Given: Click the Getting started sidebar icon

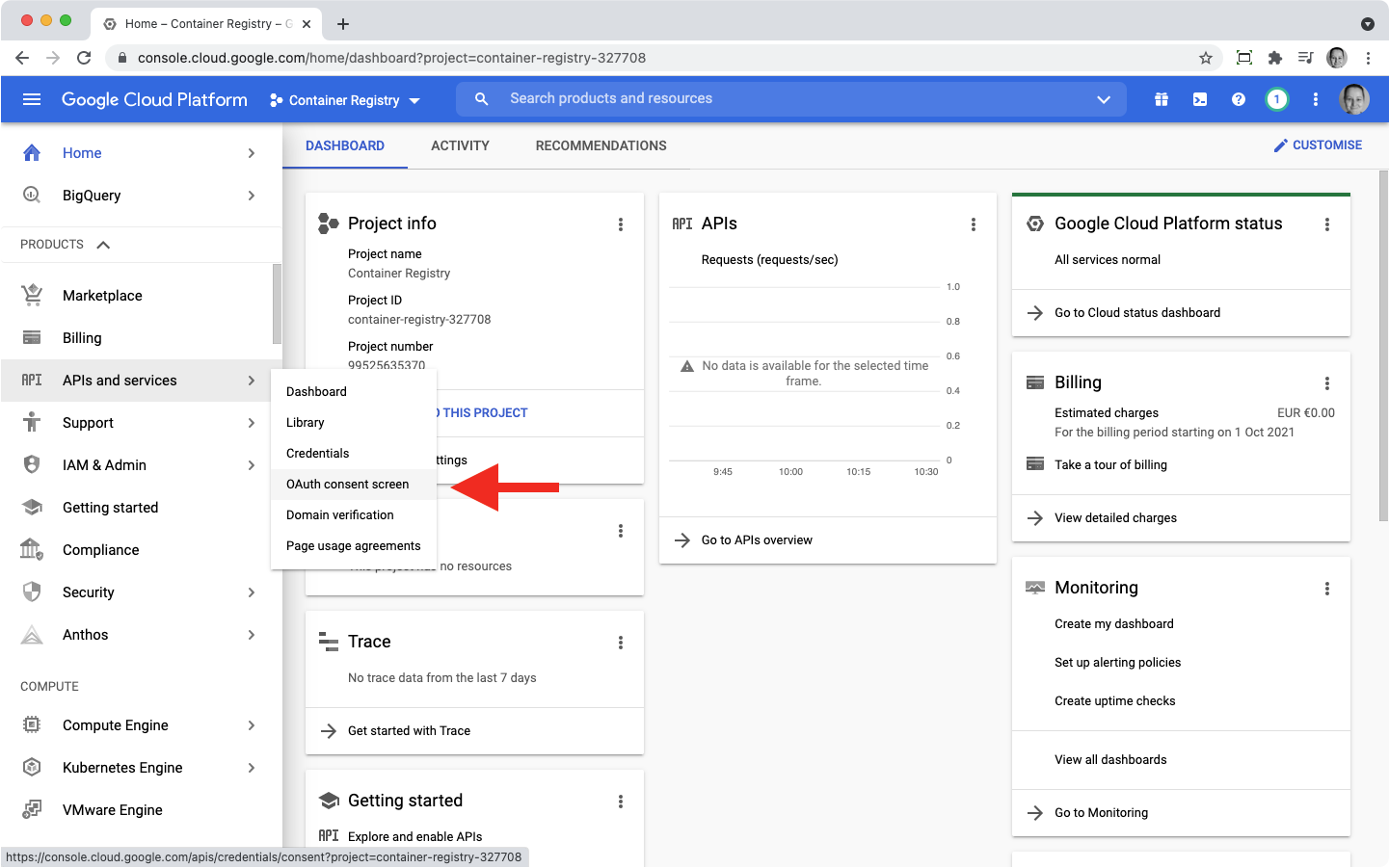Looking at the screenshot, I should click(x=32, y=507).
